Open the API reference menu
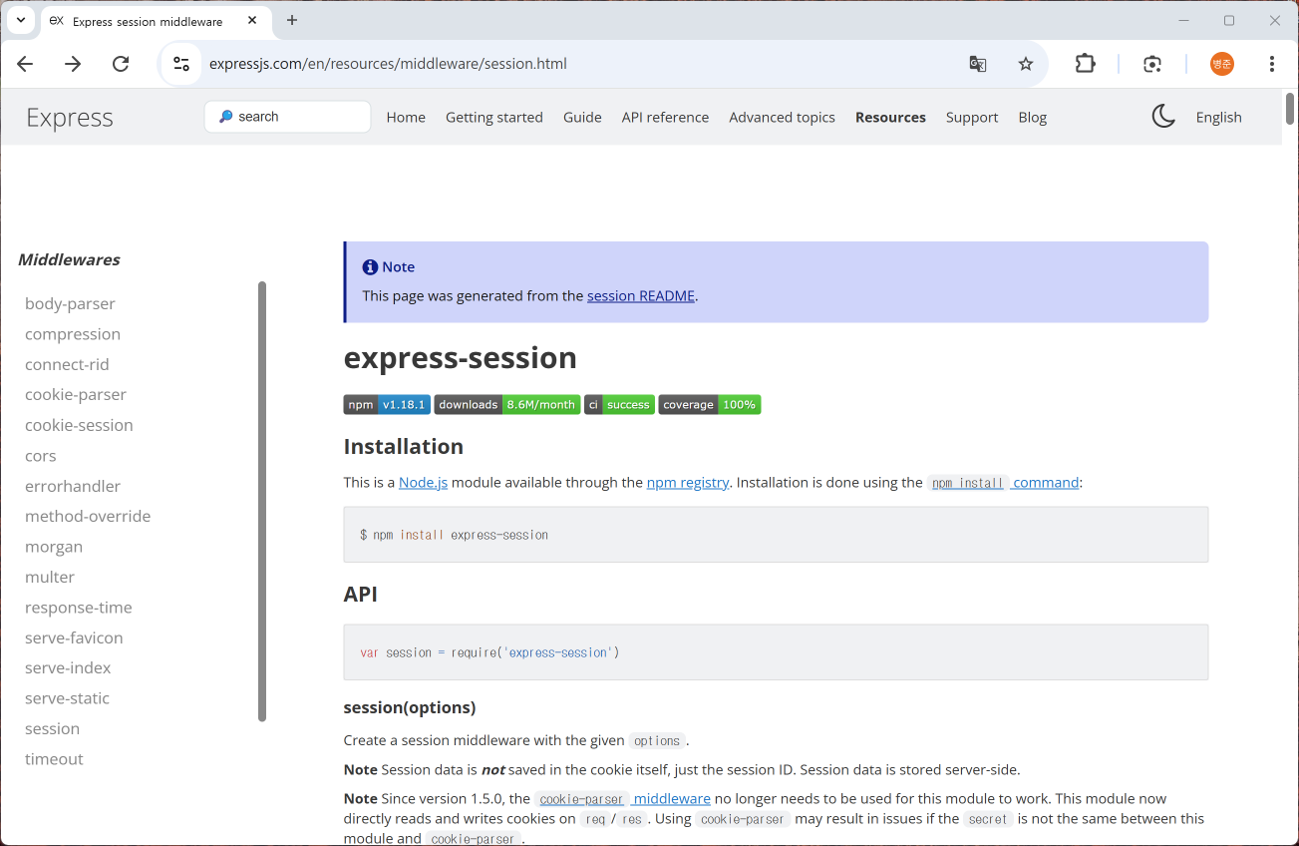1299x846 pixels. click(x=665, y=117)
